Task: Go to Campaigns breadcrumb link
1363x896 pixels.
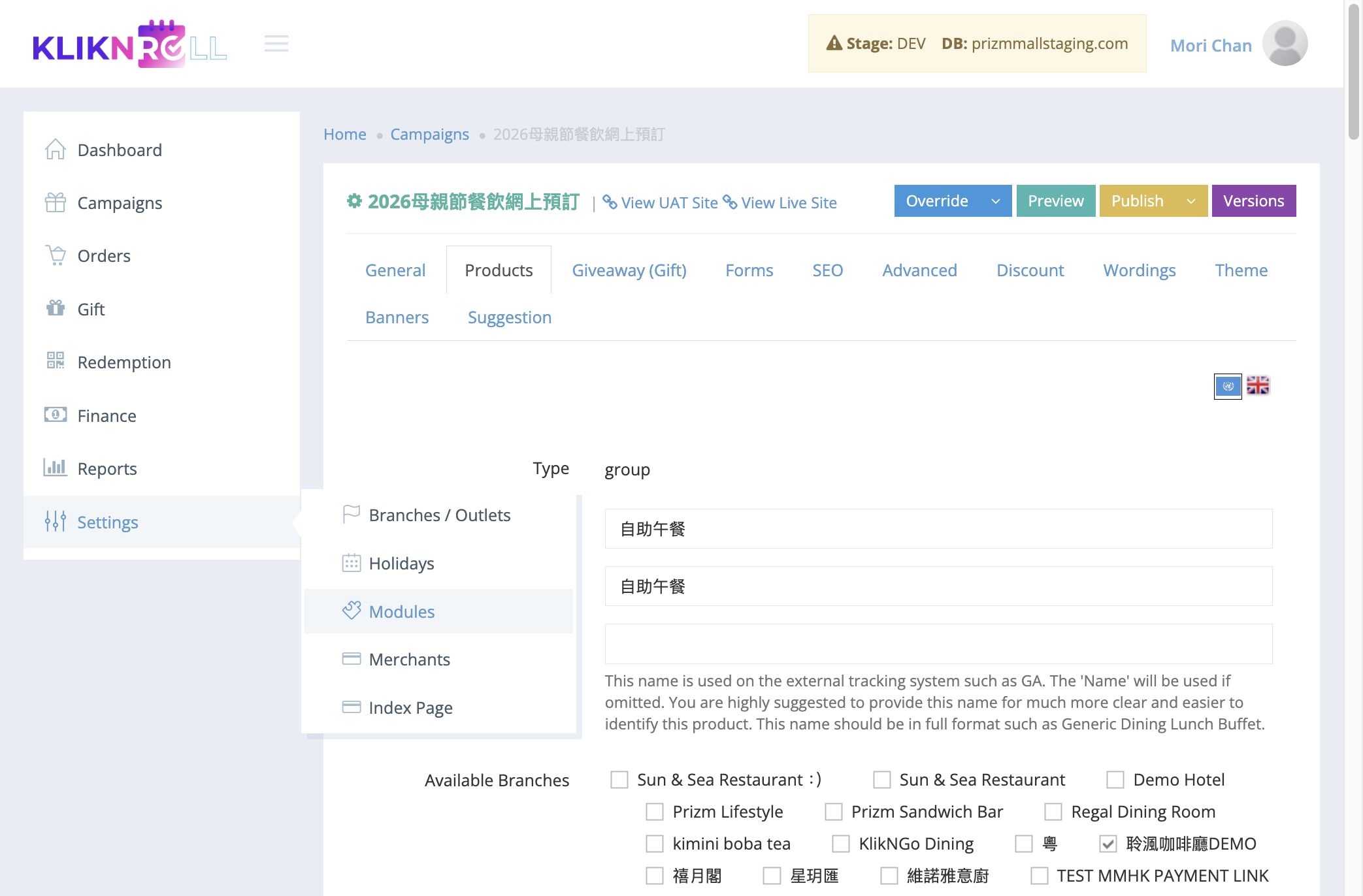Action: (429, 134)
